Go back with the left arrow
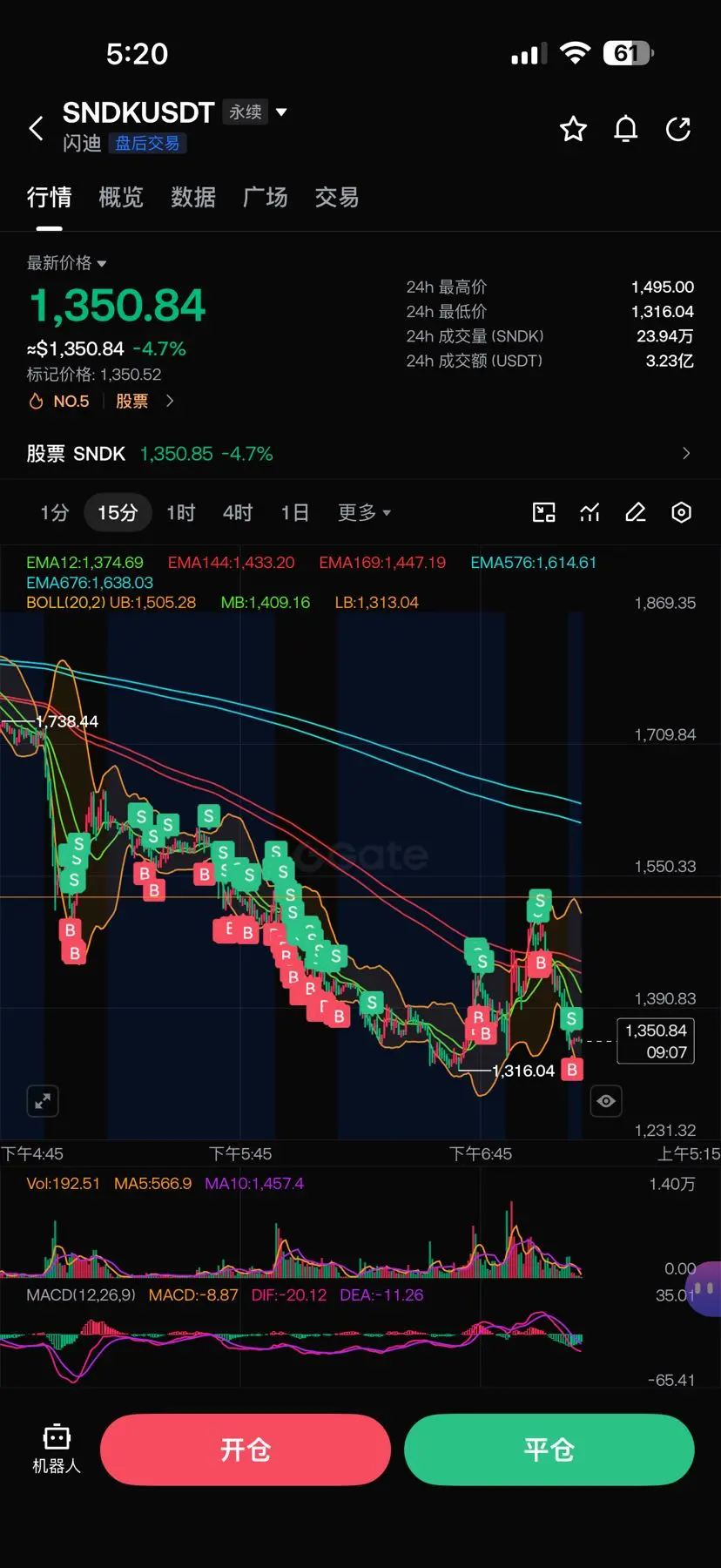Screen dimensions: 721x1568 pyautogui.click(x=36, y=128)
